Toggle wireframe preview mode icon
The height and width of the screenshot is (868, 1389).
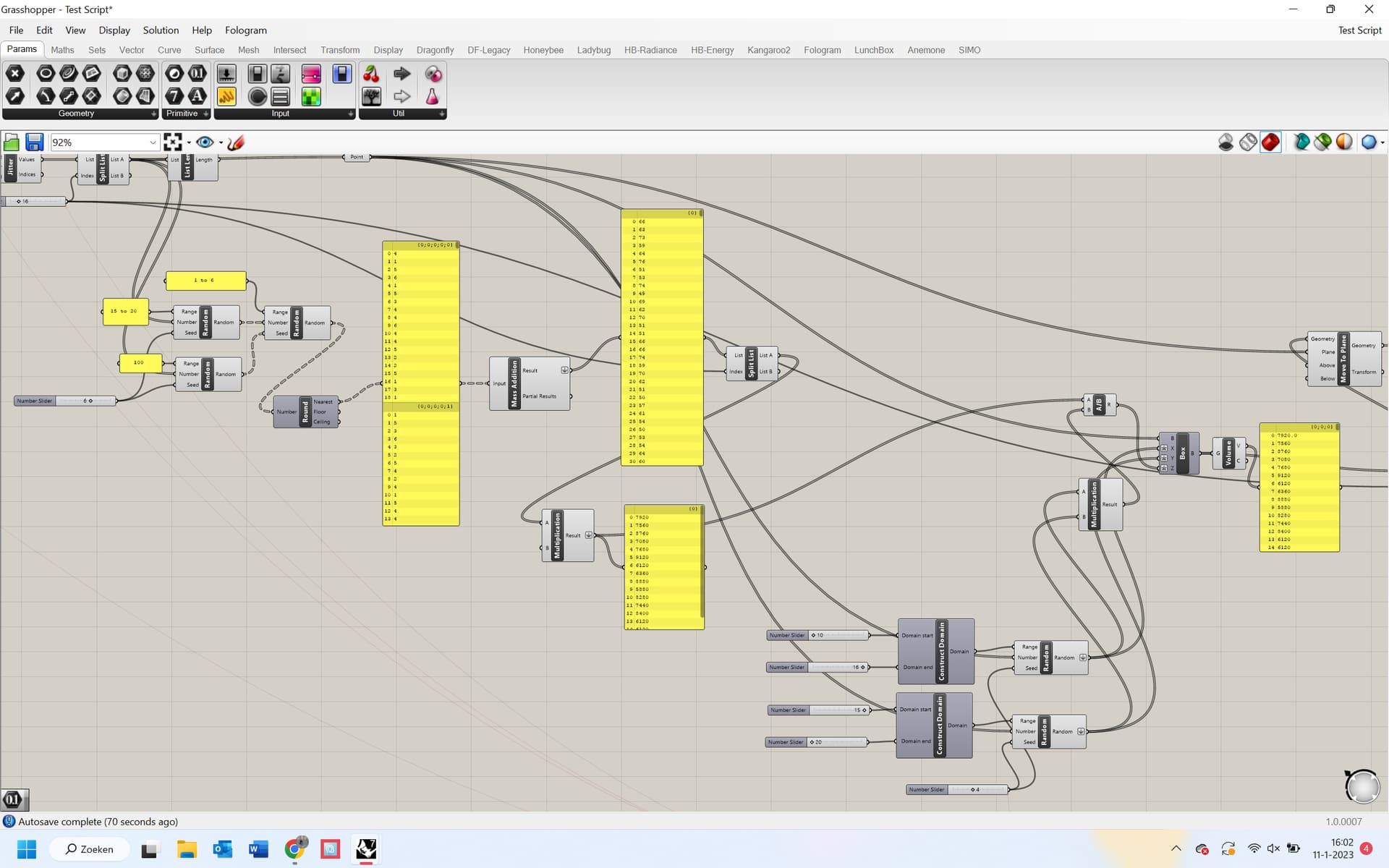[1248, 142]
